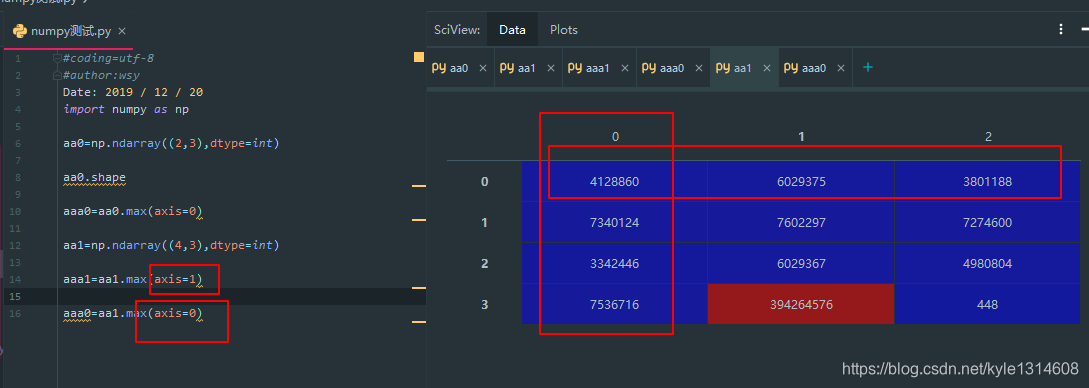The height and width of the screenshot is (388, 1089).
Task: Click the cell with value 4980804
Action: pos(988,263)
